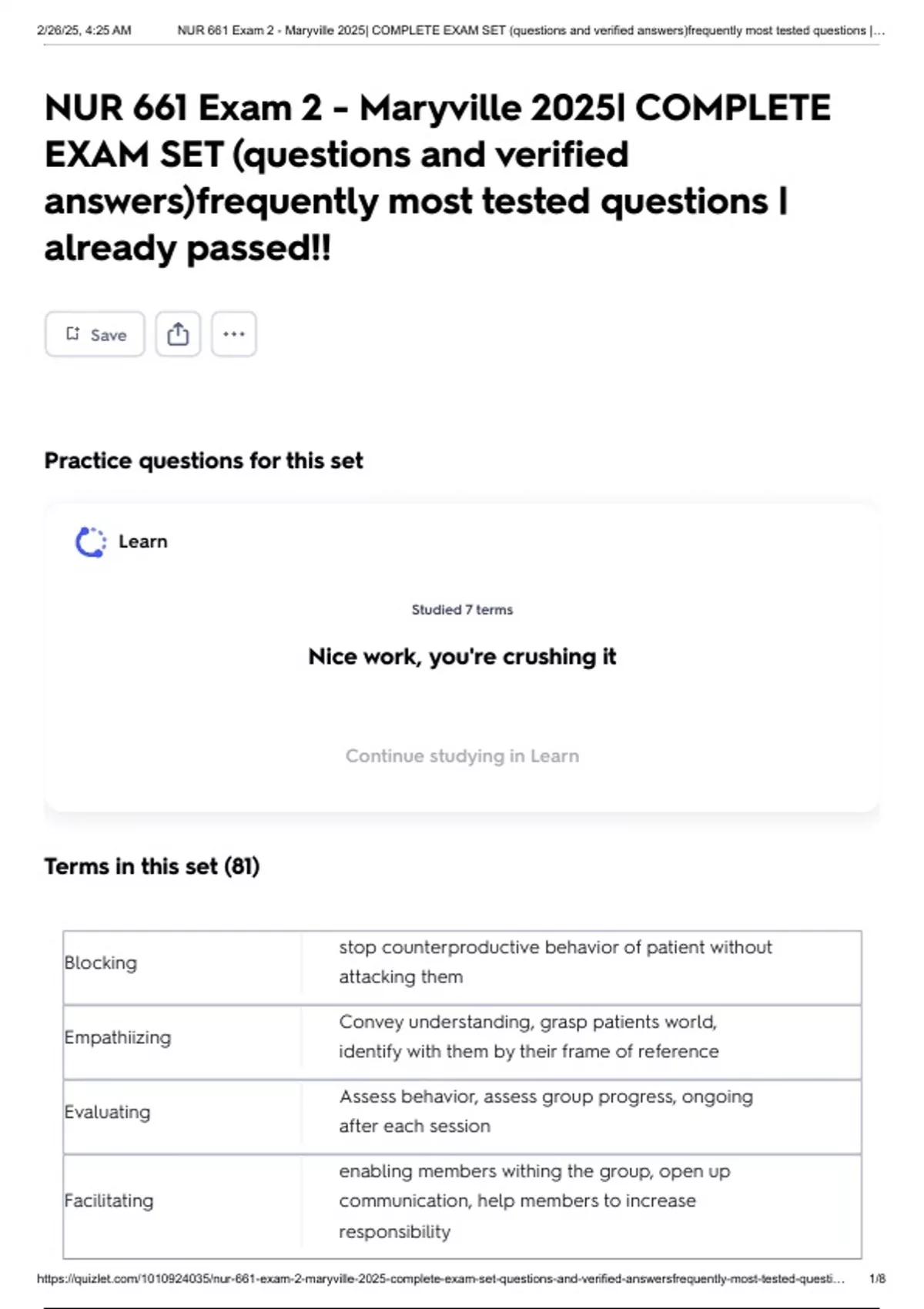Select the Facilitating term
This screenshot has width=924, height=1309.
(x=109, y=1200)
